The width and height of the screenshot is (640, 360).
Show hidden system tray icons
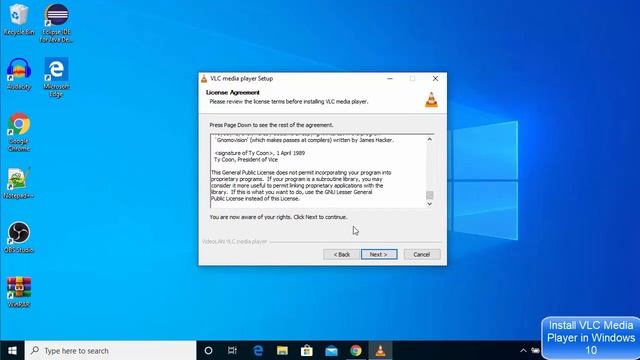523,351
